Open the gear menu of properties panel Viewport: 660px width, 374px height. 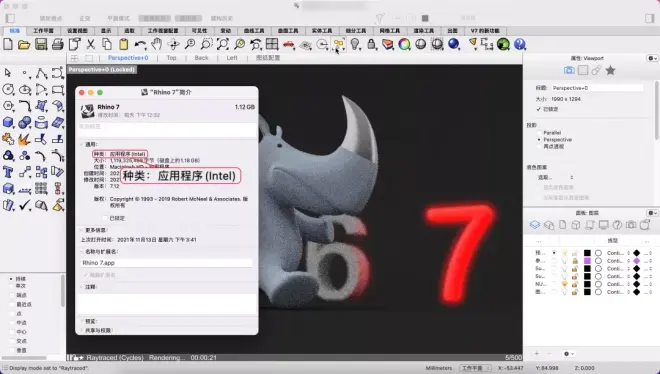click(652, 58)
